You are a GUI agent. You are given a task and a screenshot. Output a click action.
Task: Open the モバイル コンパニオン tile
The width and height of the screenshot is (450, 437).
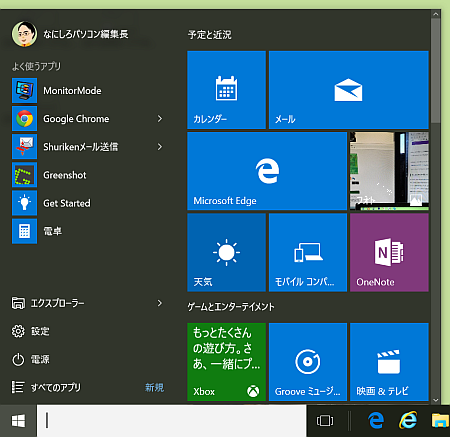(x=308, y=252)
